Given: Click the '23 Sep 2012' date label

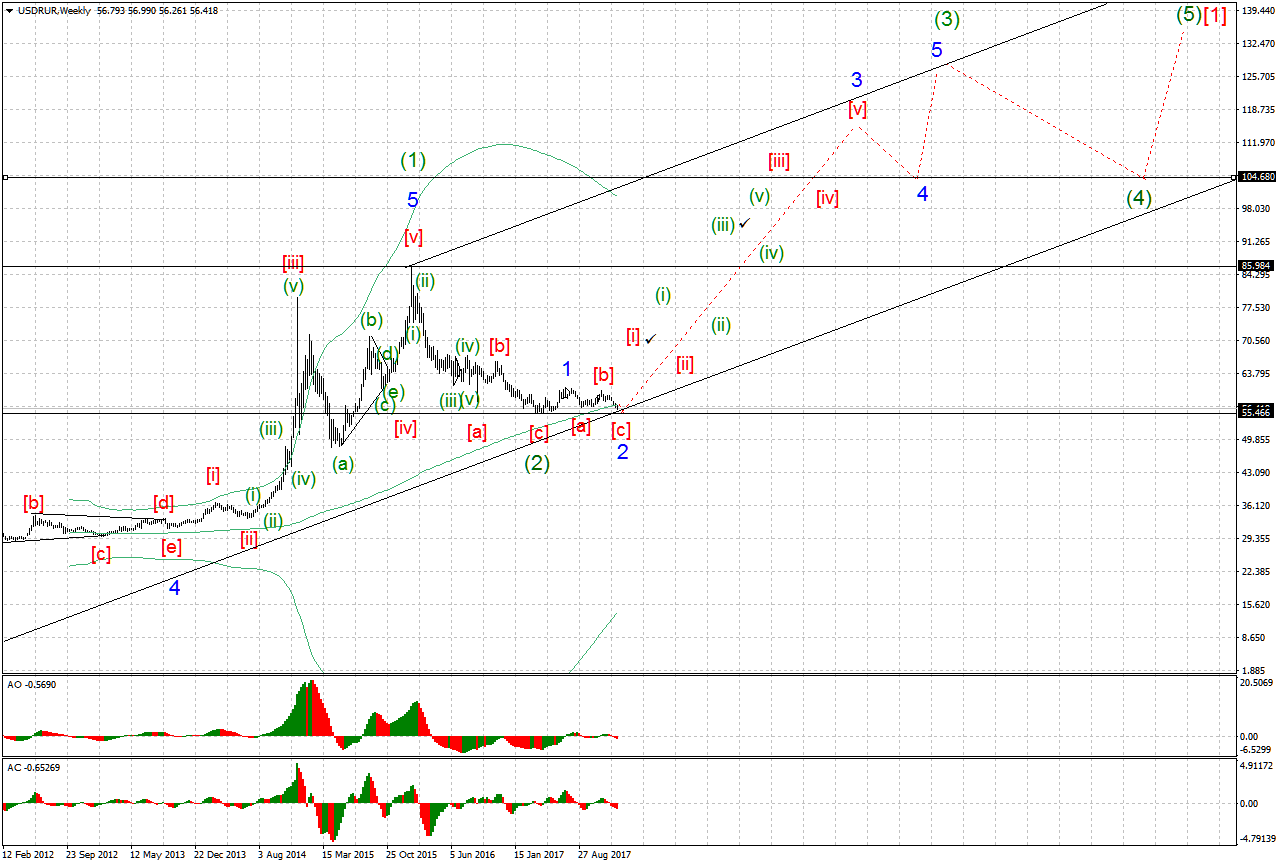Looking at the screenshot, I should (91, 855).
